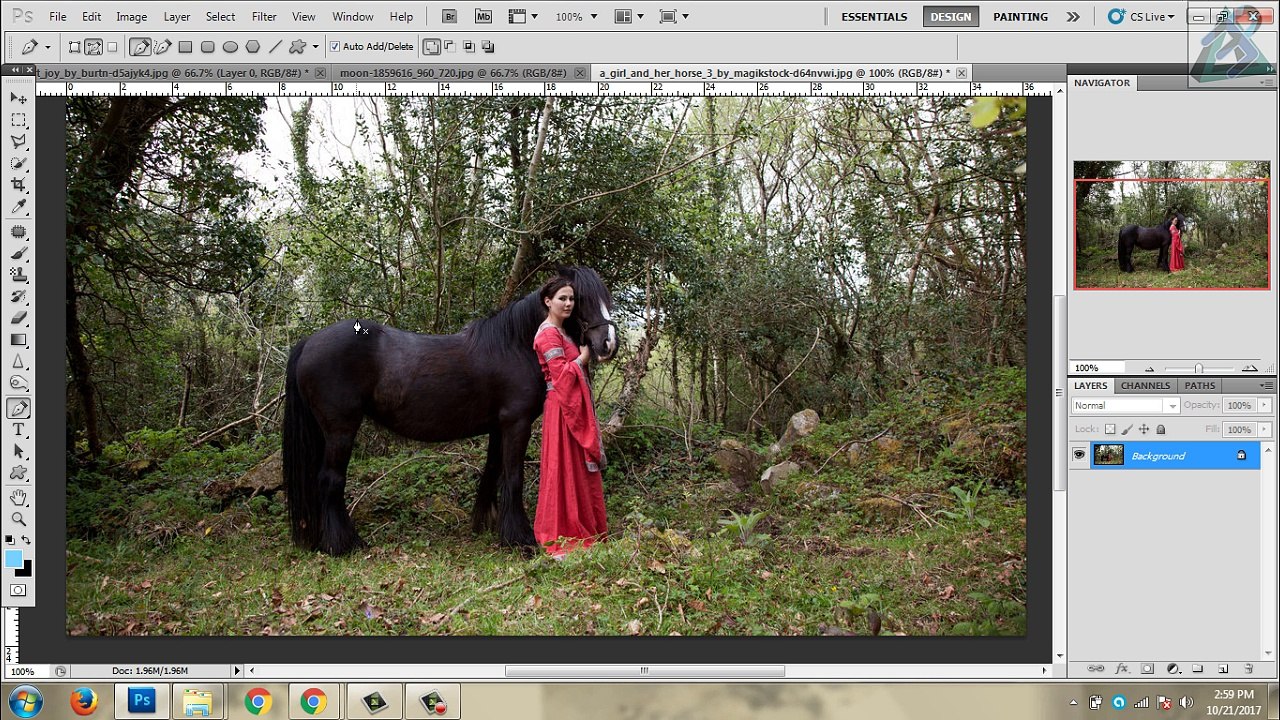The width and height of the screenshot is (1280, 720).
Task: Swap foreground and background colors
Action: pyautogui.click(x=26, y=541)
